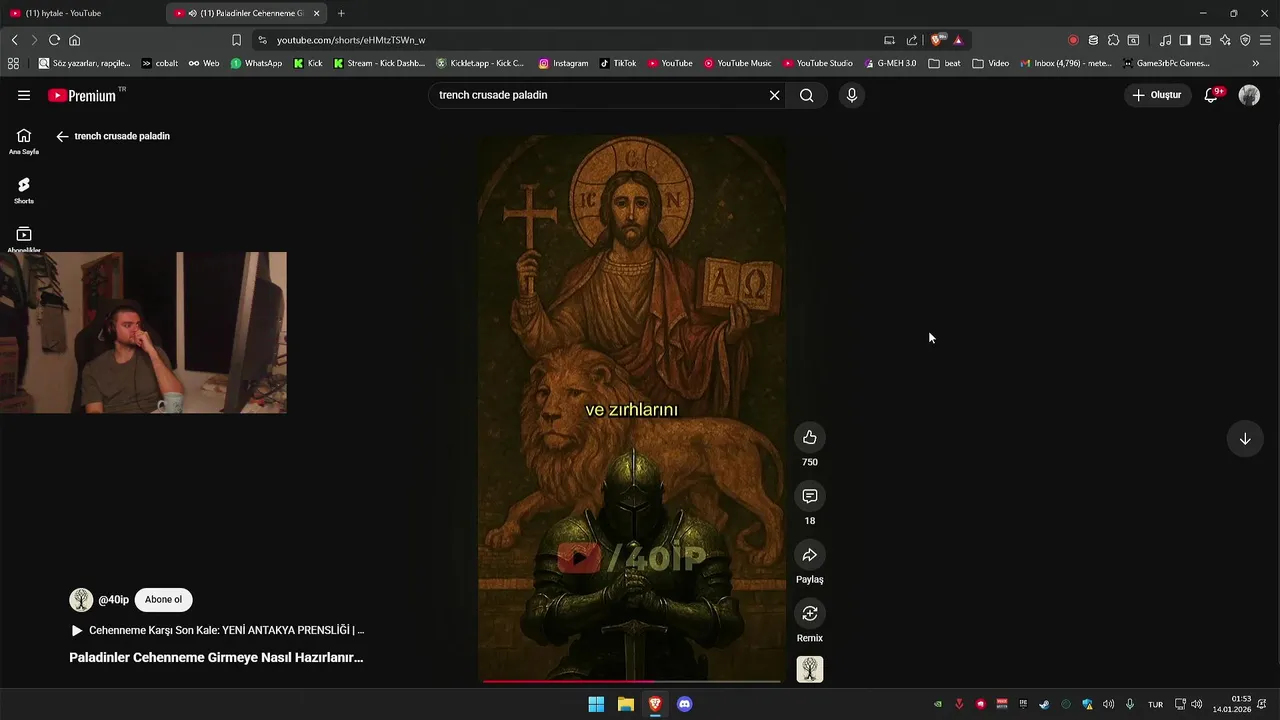Click the Paylaş share arrow icon
1280x720 pixels.
pyautogui.click(x=810, y=555)
